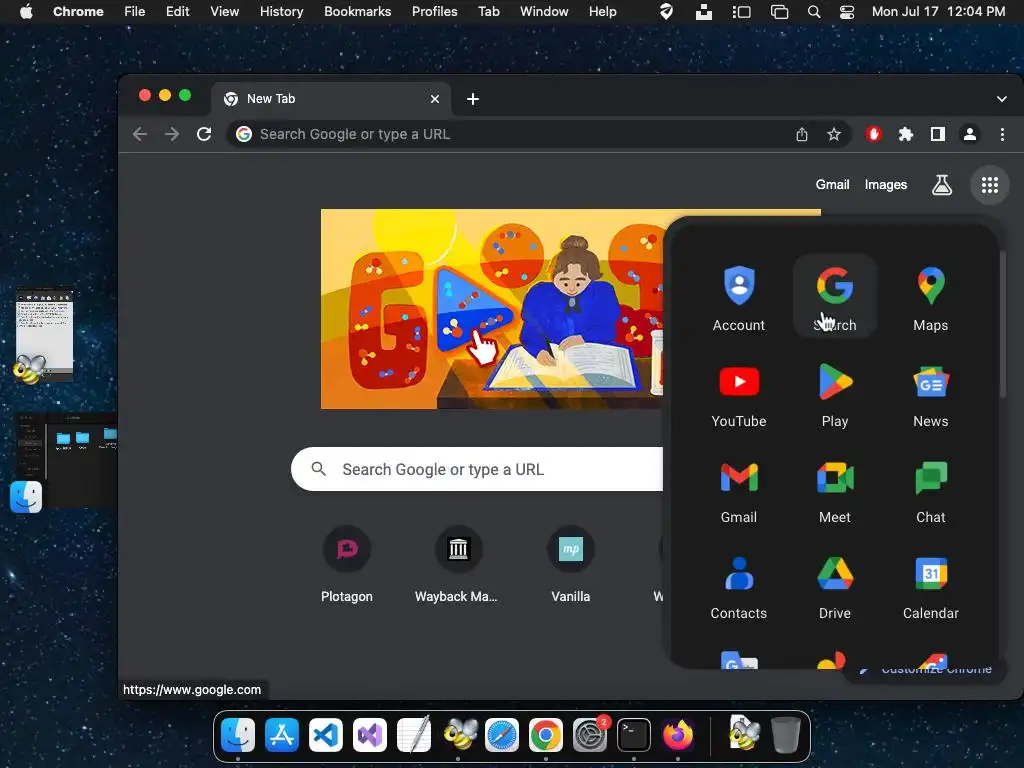This screenshot has height=768, width=1024.
Task: Open Google Chat from the apps panel
Action: pos(931,489)
